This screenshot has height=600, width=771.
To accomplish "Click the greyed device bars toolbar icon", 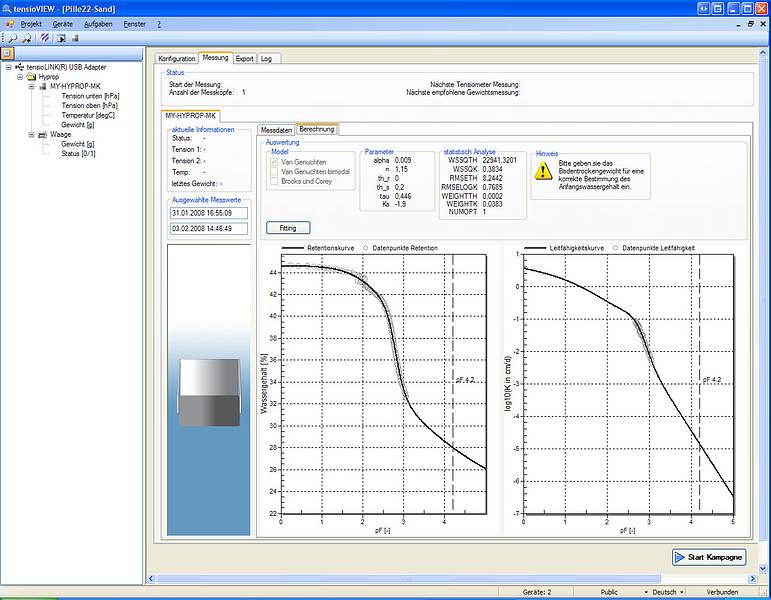I will pos(75,38).
